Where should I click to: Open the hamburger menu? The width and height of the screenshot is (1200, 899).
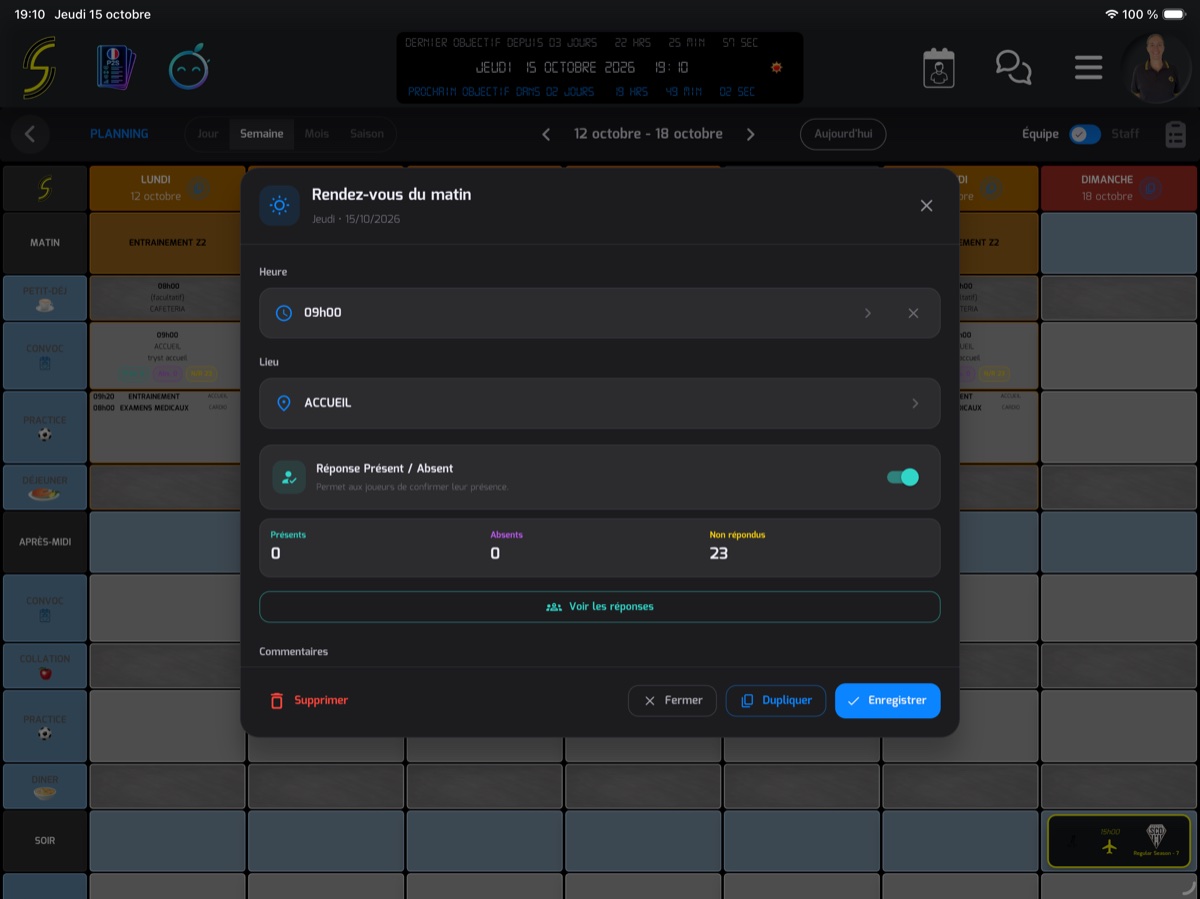(1088, 68)
